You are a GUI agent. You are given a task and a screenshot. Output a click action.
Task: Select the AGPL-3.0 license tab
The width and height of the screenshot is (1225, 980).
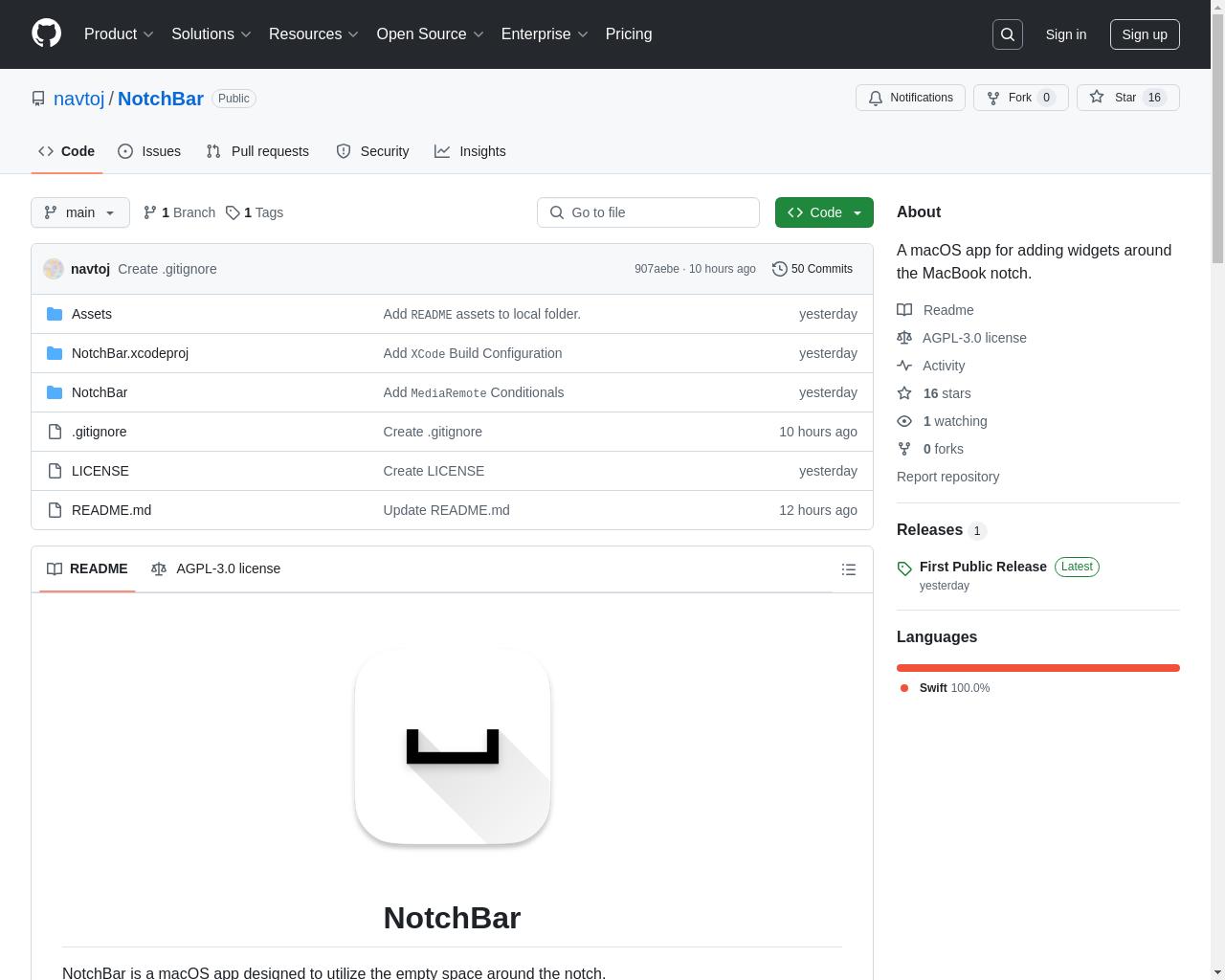click(x=215, y=568)
